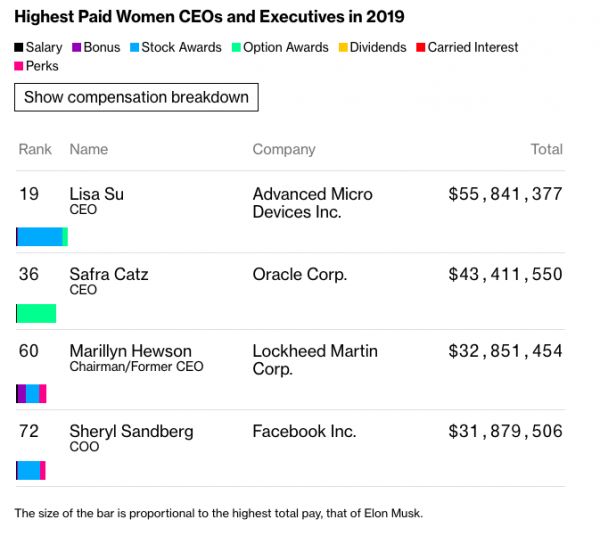Viewport: 600px width, 536px height.
Task: Click Safra Catz's green option awards bar
Action: point(36,314)
